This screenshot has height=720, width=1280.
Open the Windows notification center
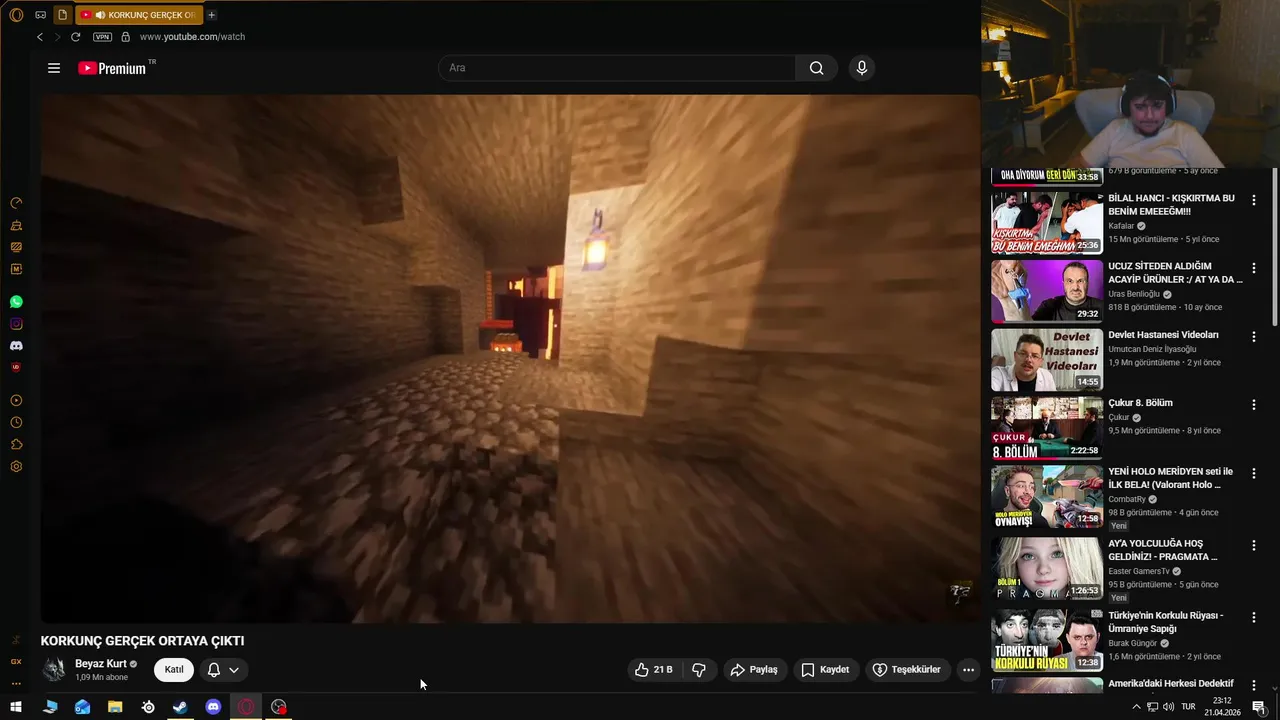(x=1259, y=707)
